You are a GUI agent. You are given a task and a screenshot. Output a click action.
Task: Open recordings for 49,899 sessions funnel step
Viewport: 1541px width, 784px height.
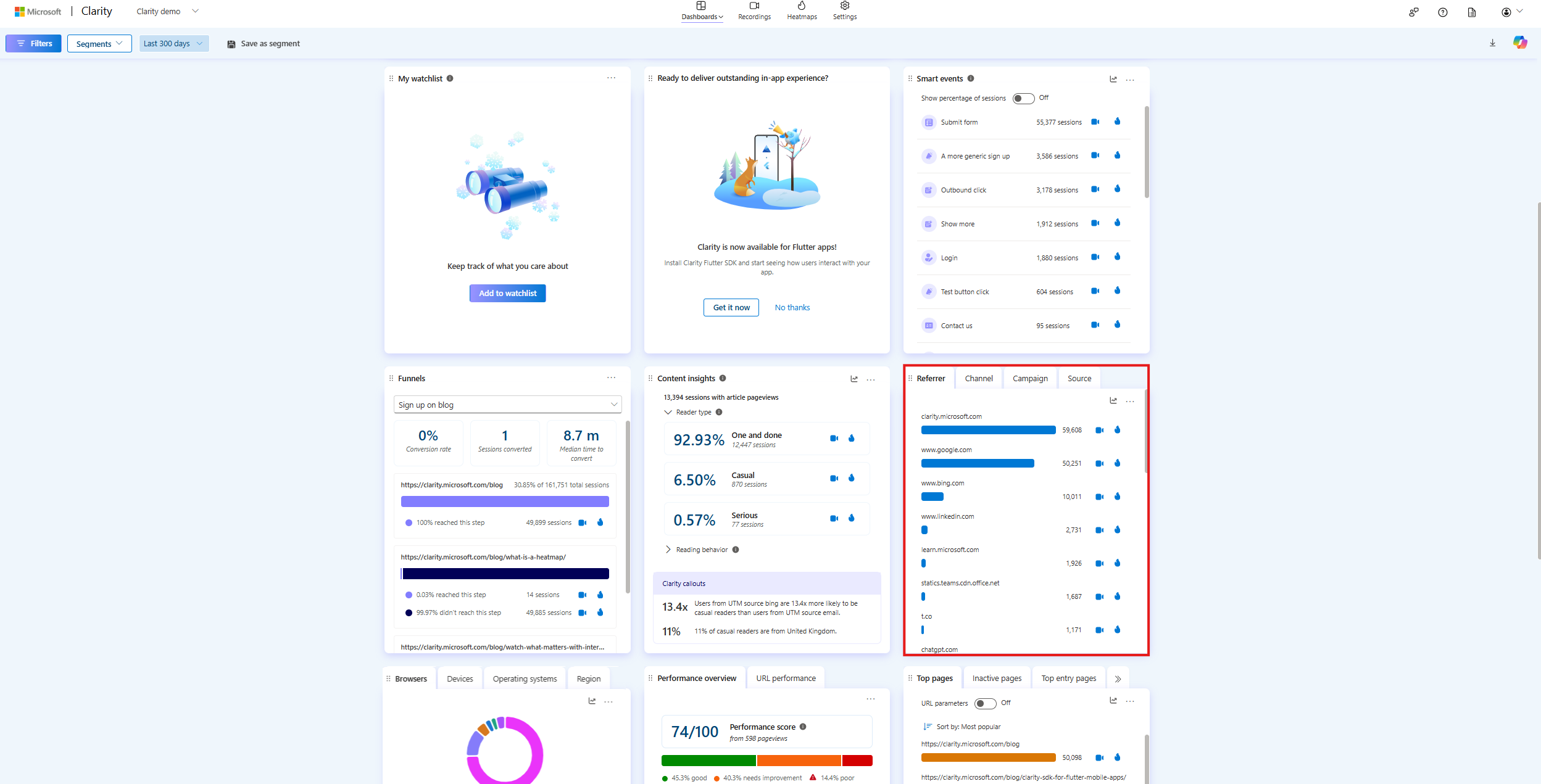582,523
